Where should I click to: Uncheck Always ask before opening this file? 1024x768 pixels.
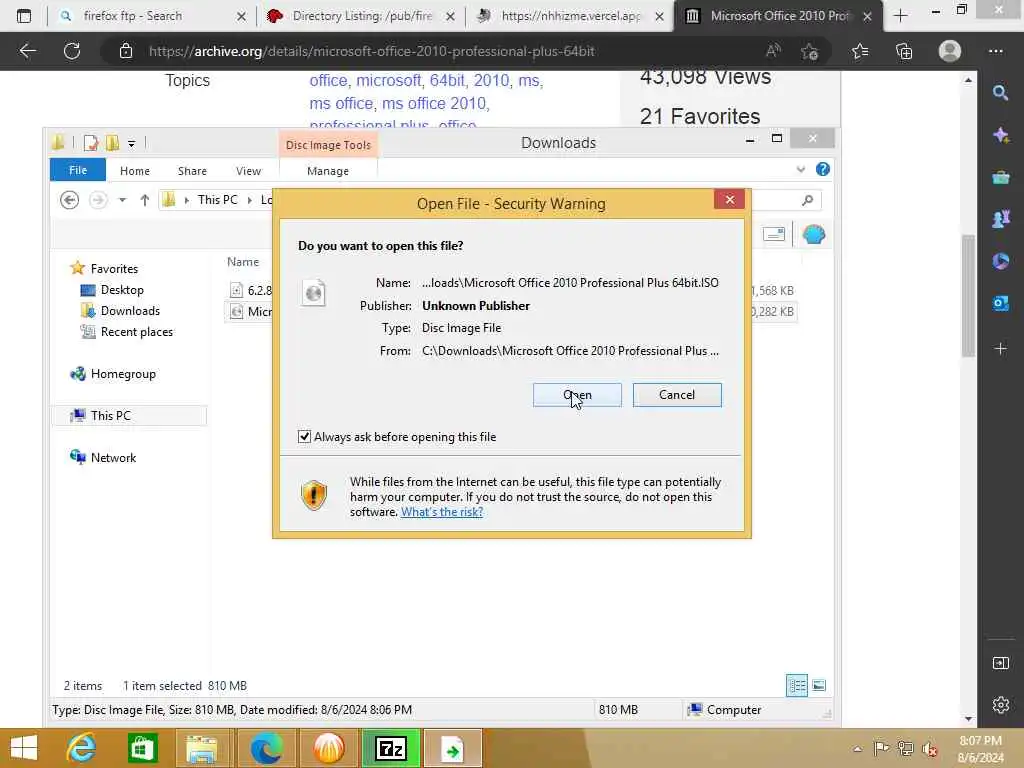304,436
